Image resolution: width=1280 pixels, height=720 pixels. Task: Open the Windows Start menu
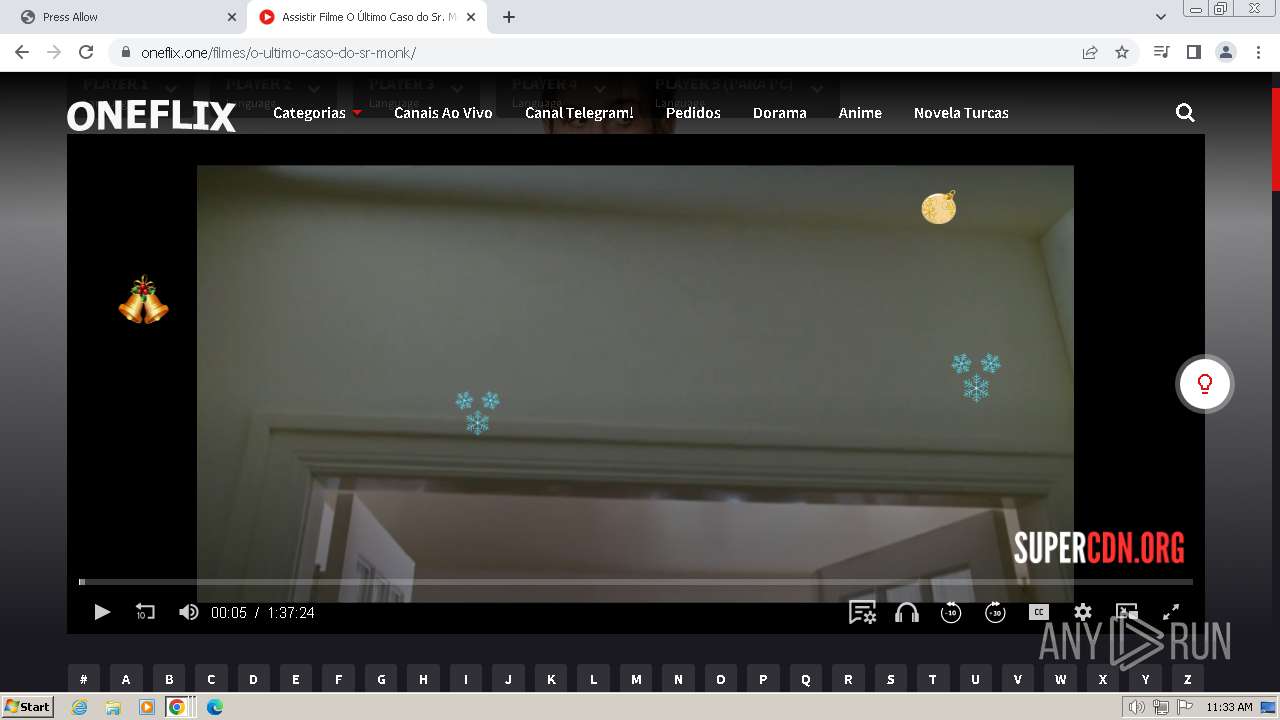pos(28,707)
